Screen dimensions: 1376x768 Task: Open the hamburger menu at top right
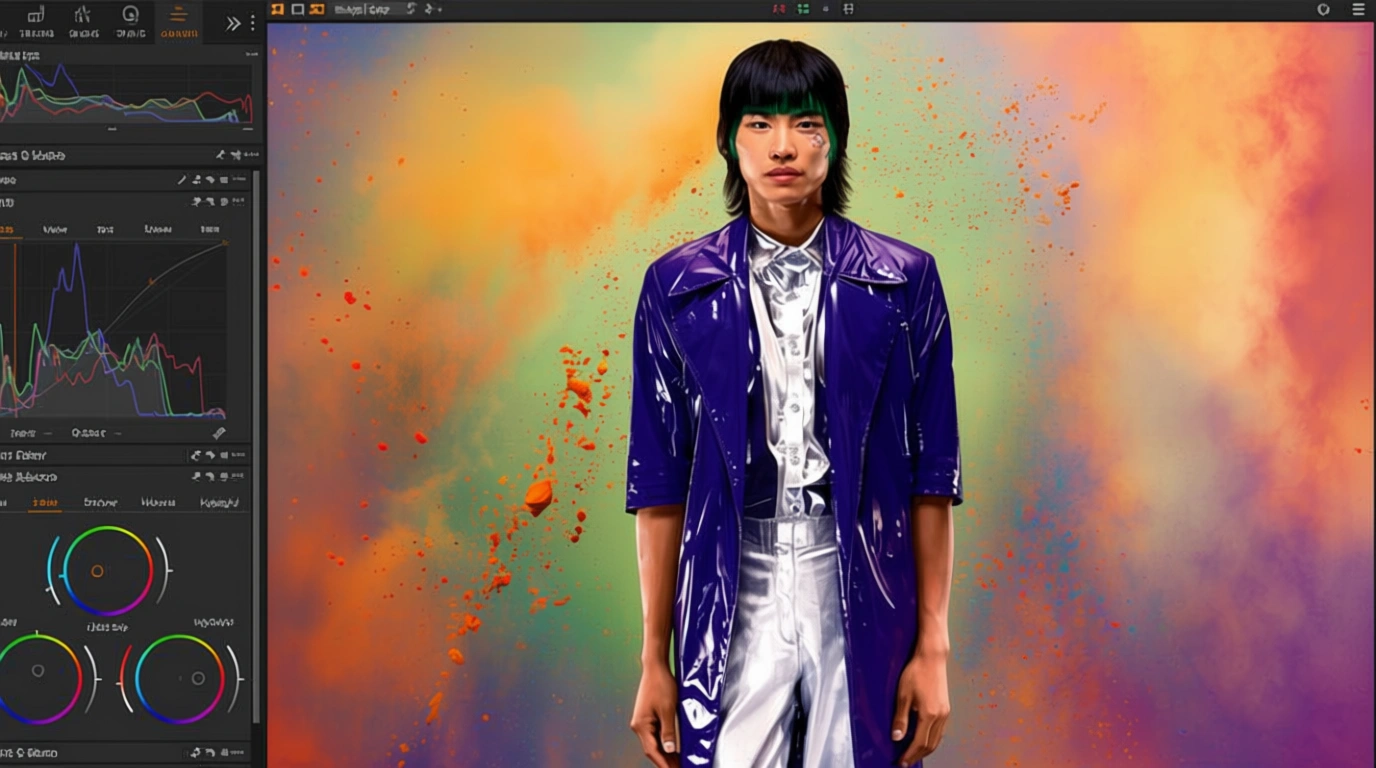click(x=1357, y=9)
